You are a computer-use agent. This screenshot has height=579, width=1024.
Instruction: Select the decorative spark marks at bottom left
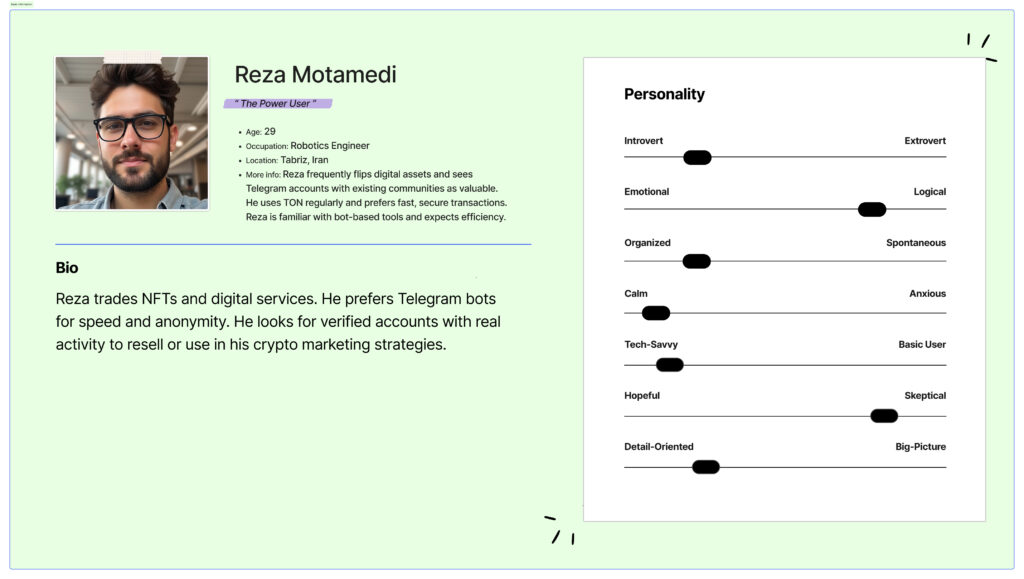(559, 531)
